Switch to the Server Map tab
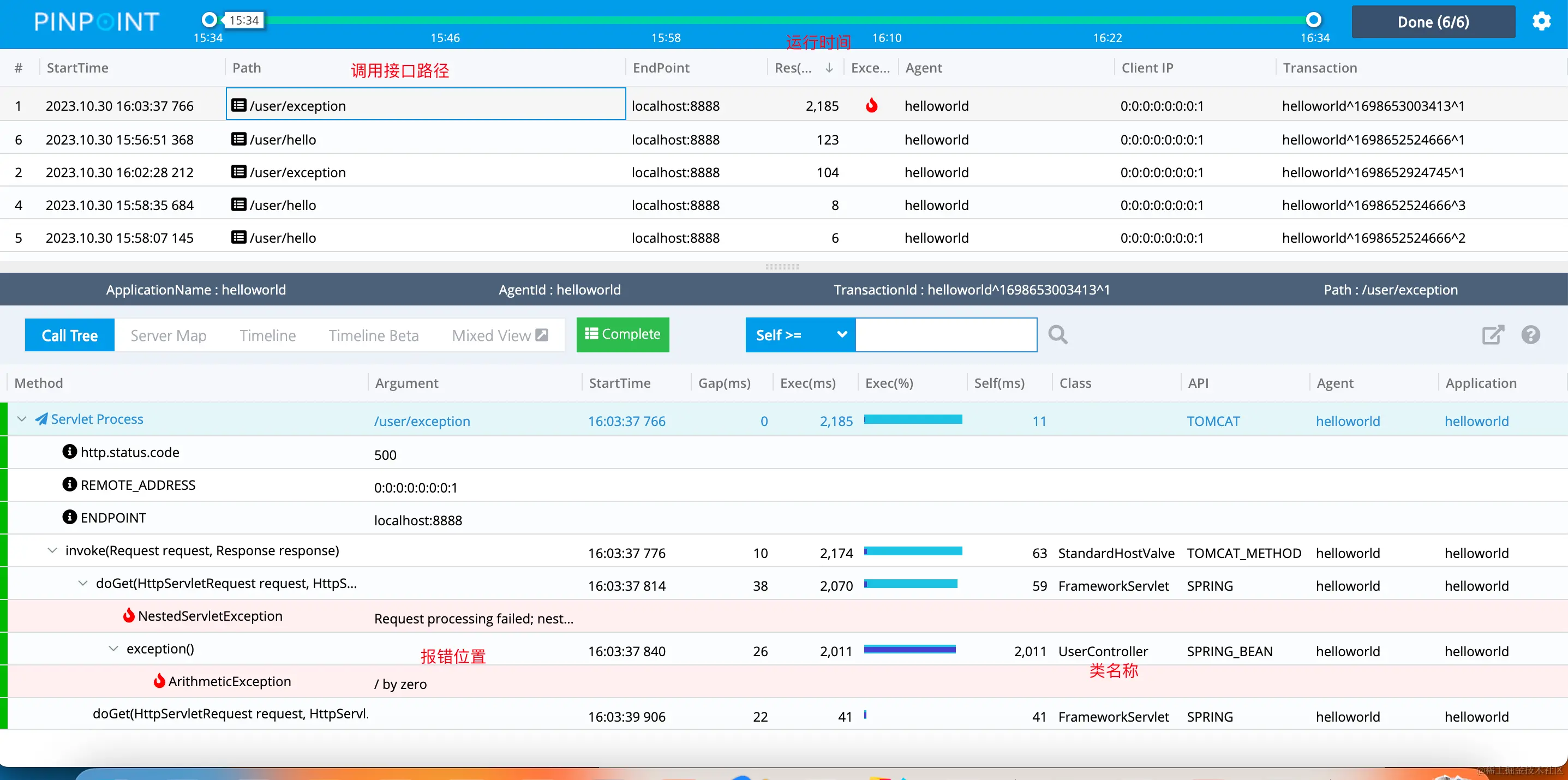This screenshot has width=1568, height=780. tap(169, 335)
